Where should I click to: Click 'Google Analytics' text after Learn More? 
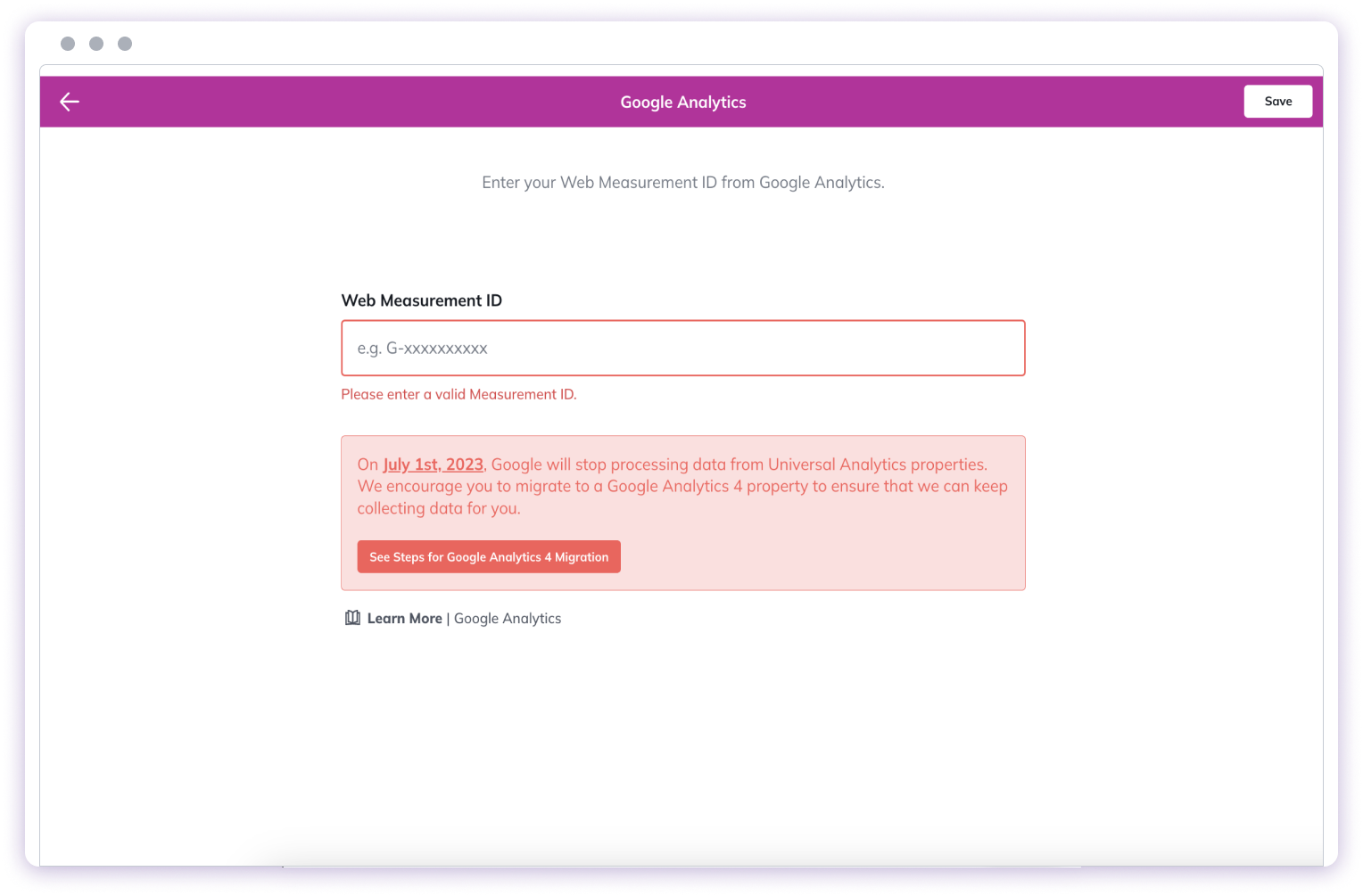point(508,619)
